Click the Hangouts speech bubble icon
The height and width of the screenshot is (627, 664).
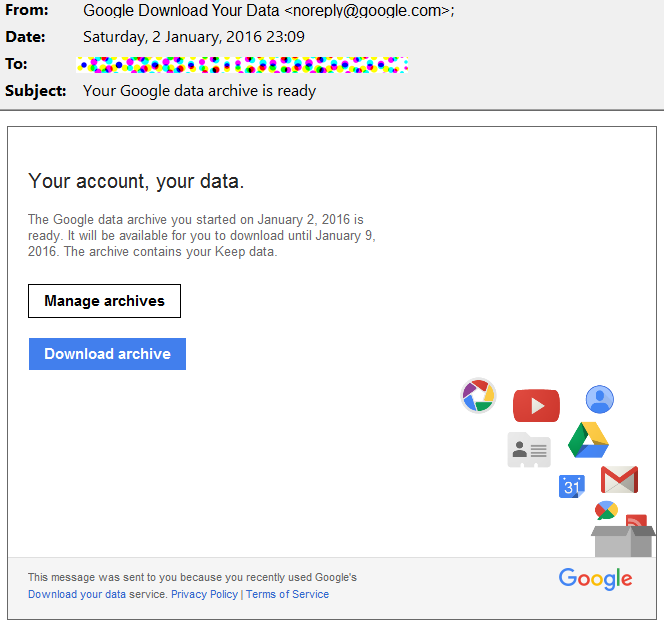point(606,510)
